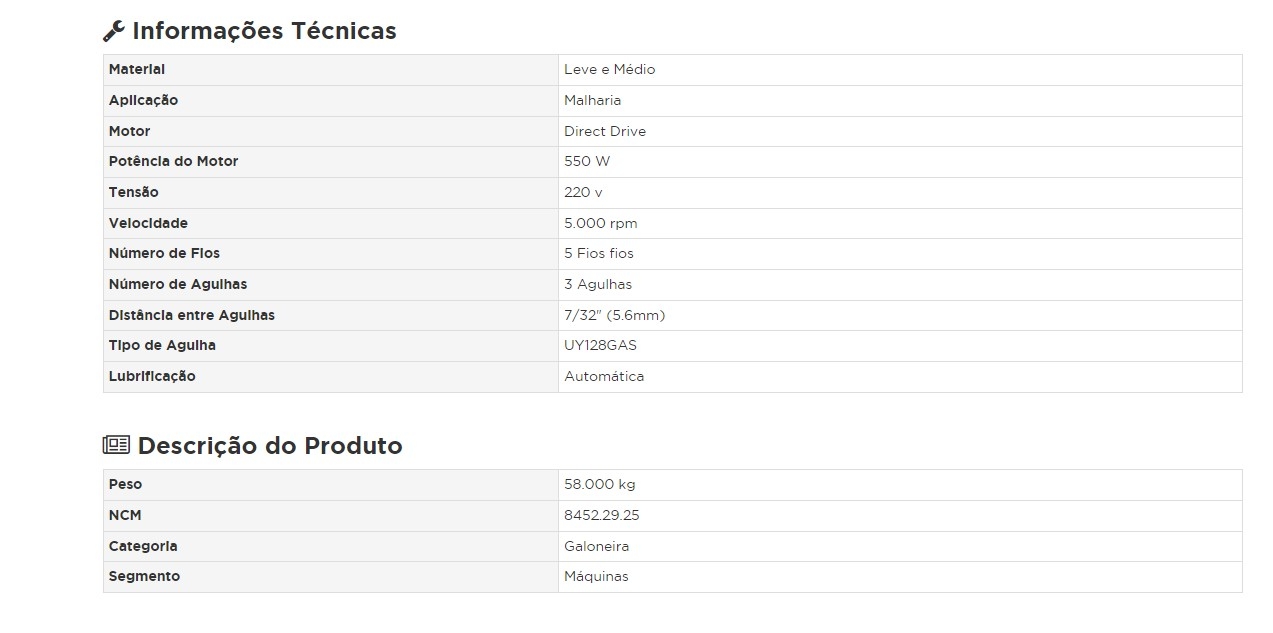Click the wrench icon beside Informações Técnicas

[x=114, y=31]
